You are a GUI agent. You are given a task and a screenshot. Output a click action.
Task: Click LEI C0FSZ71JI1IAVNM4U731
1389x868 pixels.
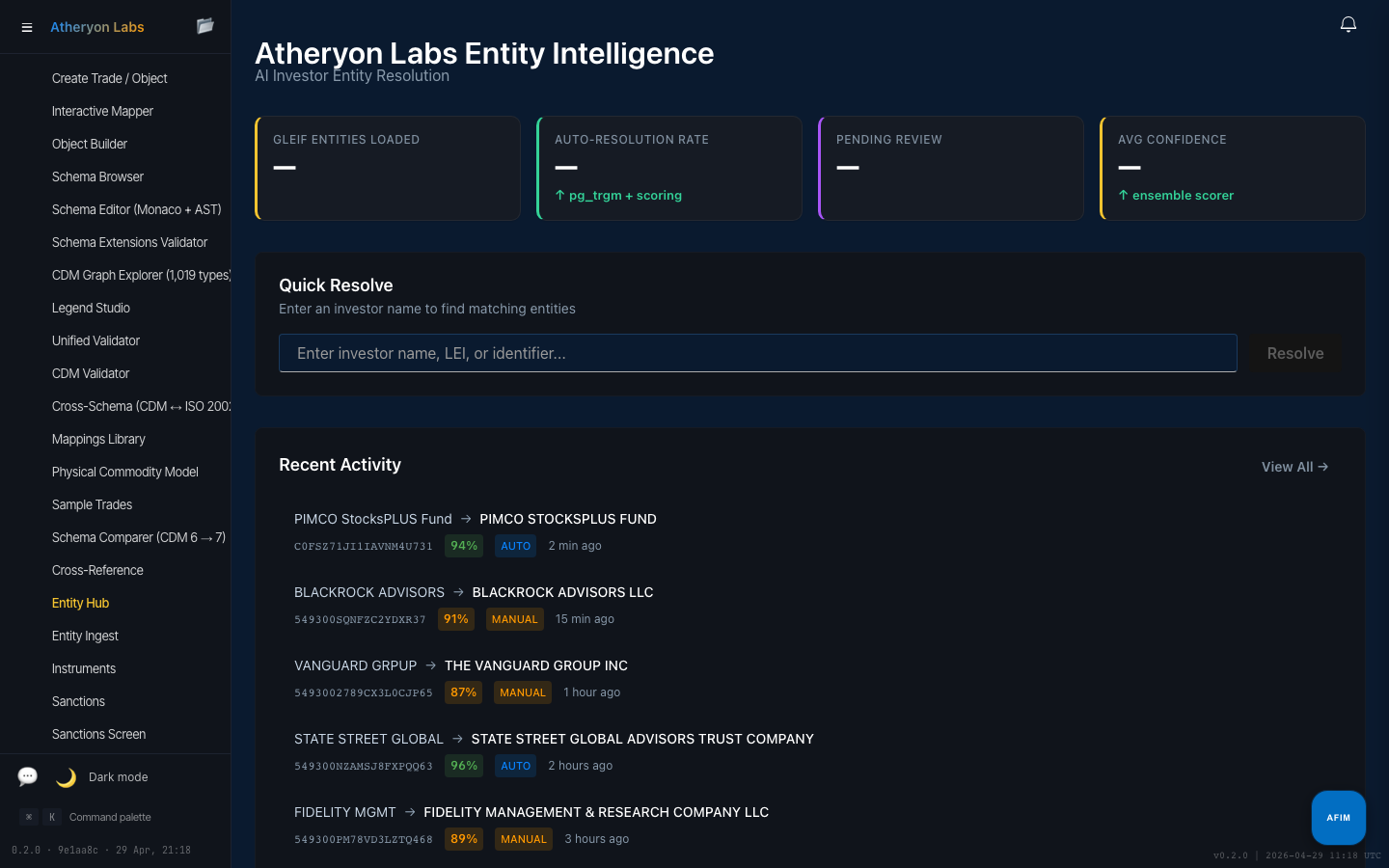coord(364,546)
